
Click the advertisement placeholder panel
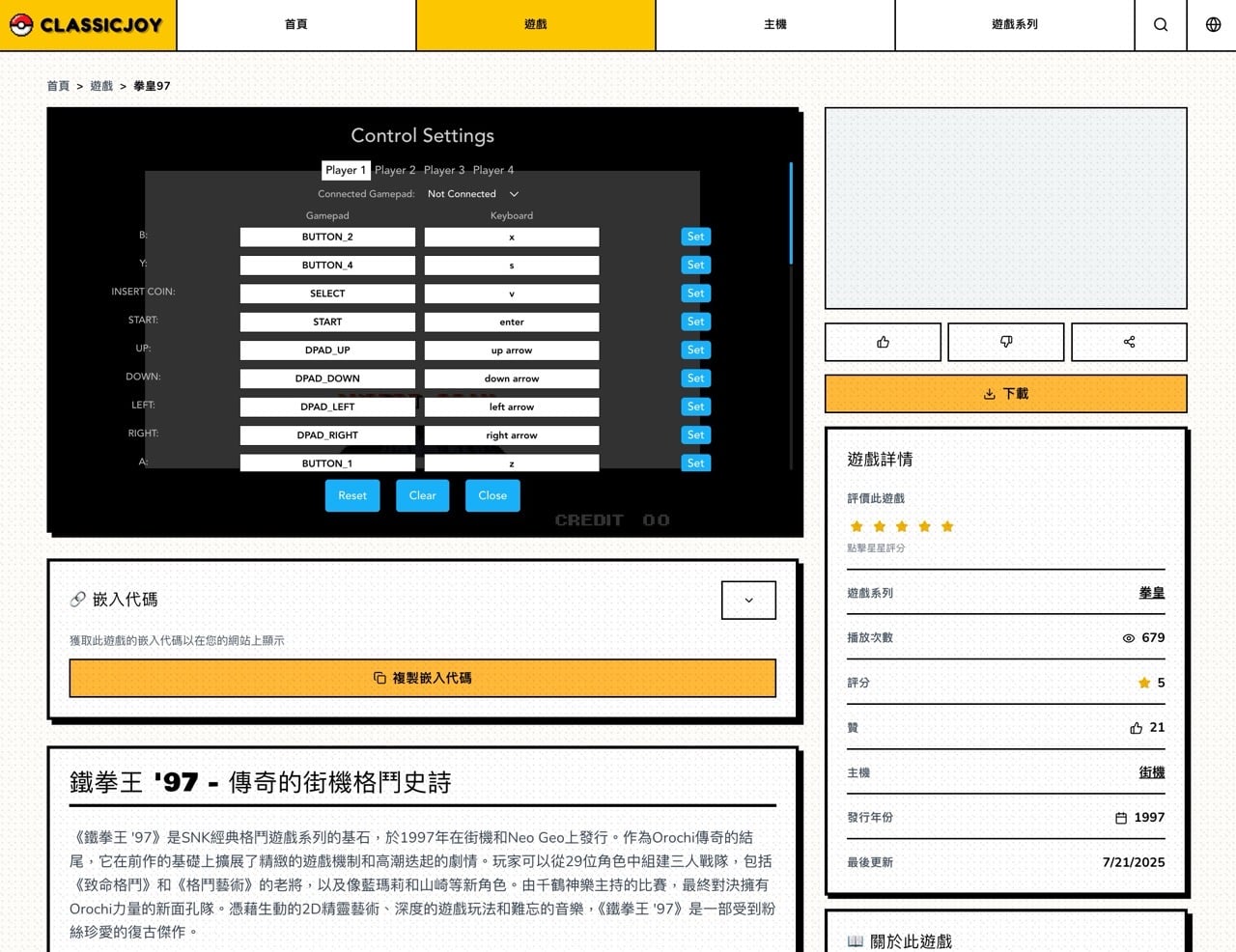click(1006, 209)
